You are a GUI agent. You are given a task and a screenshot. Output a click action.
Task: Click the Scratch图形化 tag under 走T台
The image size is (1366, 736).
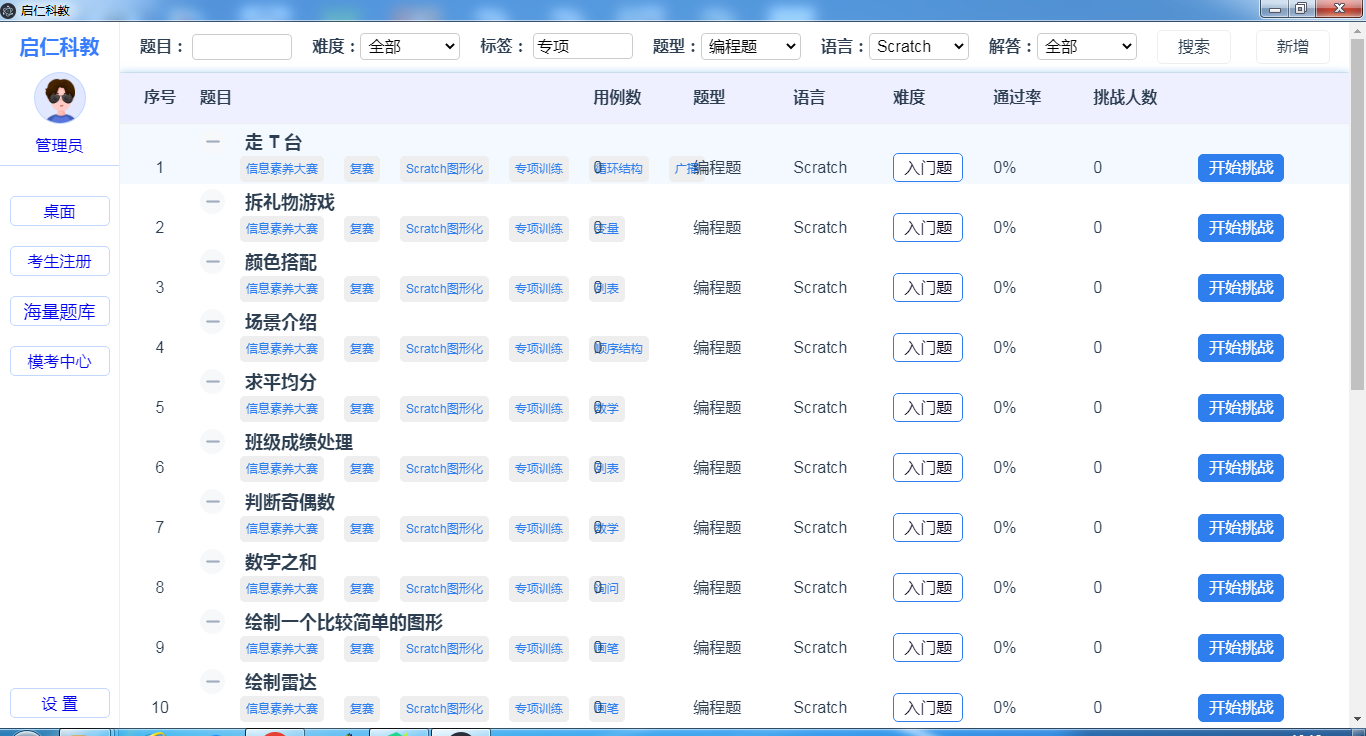[444, 168]
